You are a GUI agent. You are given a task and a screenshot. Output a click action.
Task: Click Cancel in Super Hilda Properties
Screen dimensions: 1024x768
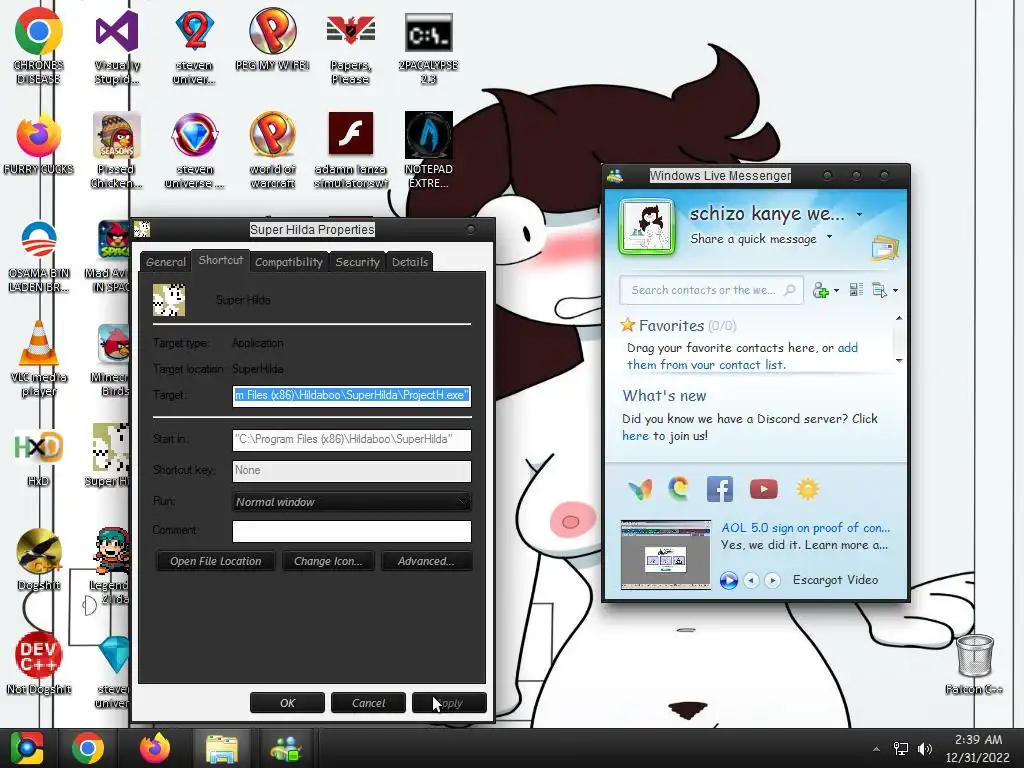(368, 703)
